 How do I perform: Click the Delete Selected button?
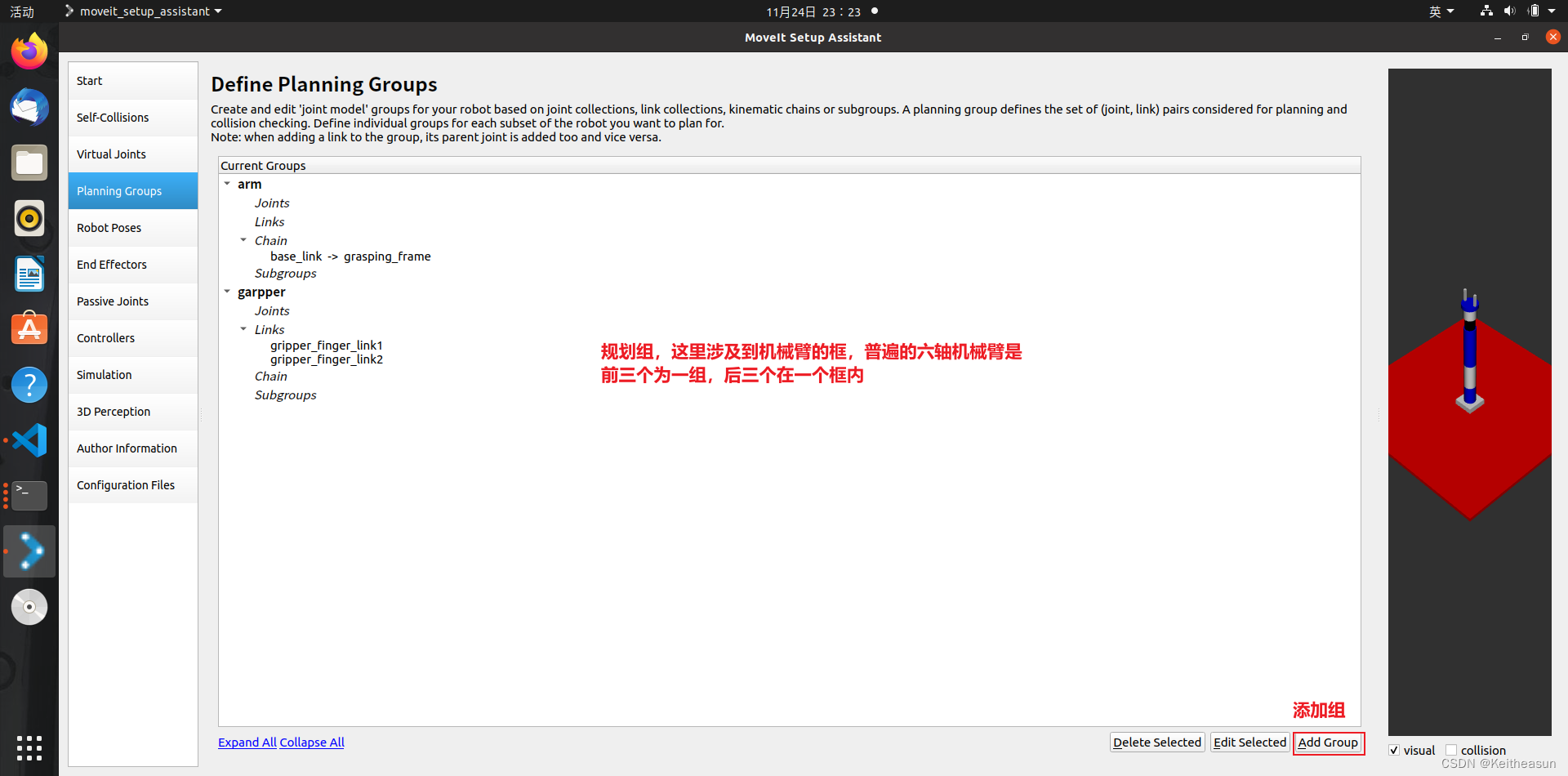pyautogui.click(x=1157, y=743)
